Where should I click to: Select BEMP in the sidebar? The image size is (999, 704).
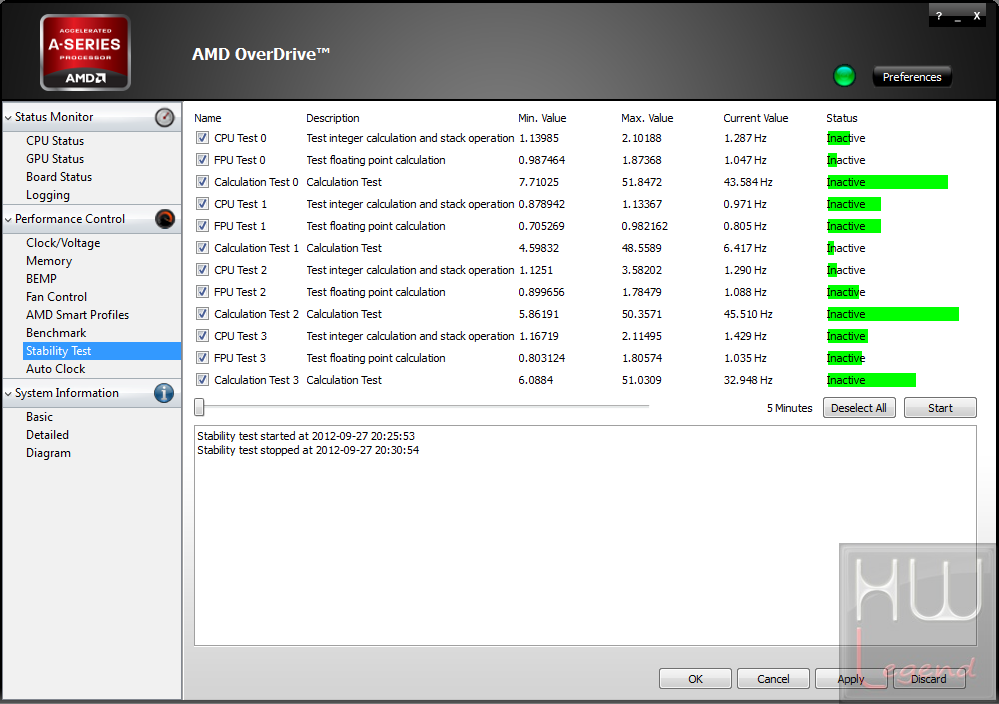(x=41, y=279)
